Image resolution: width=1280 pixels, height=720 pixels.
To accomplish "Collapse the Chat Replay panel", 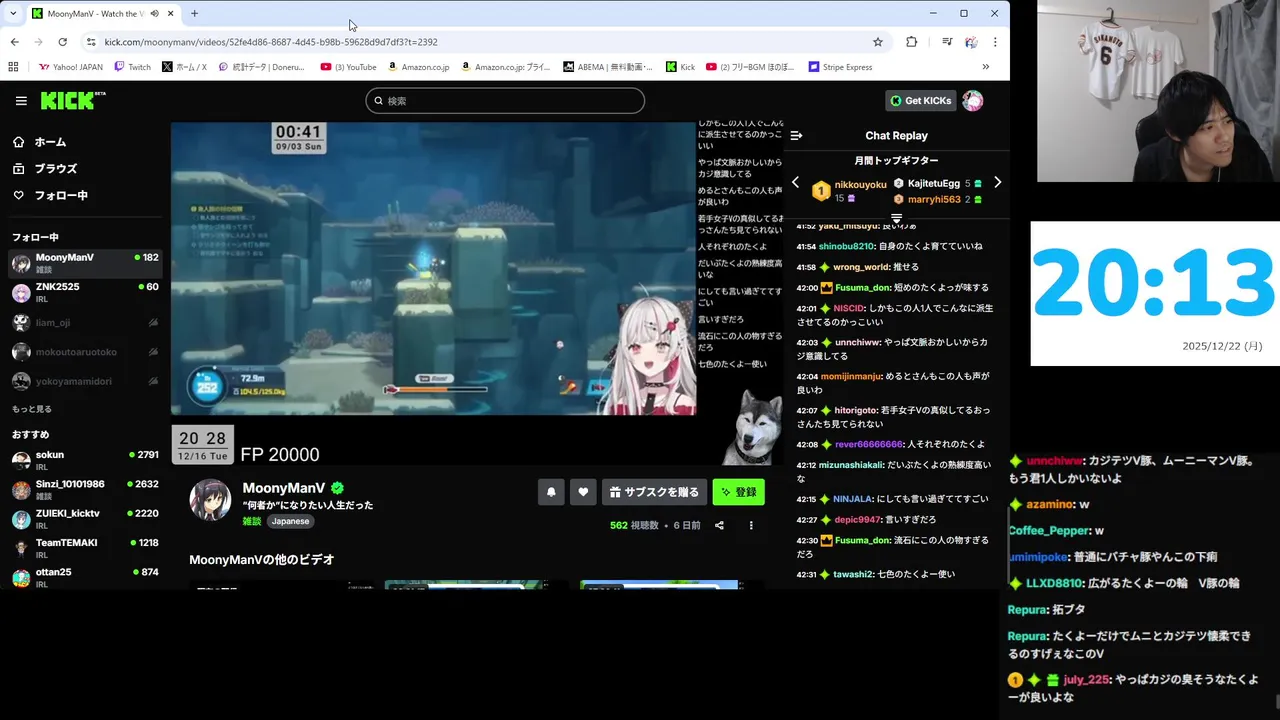I will pos(796,135).
